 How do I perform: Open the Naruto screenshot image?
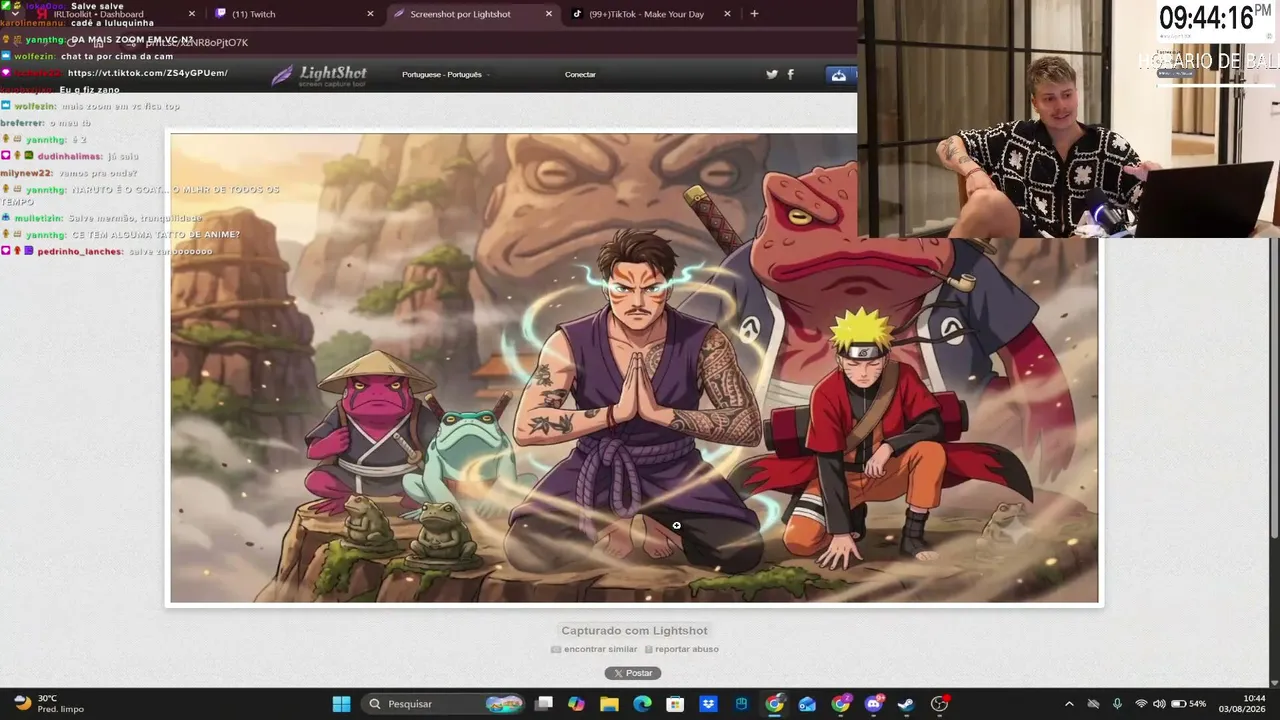point(634,368)
